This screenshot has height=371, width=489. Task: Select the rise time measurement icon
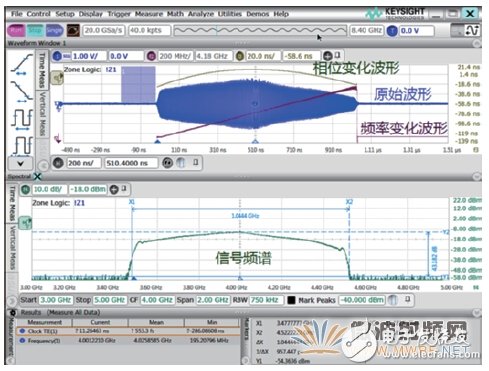(22, 63)
